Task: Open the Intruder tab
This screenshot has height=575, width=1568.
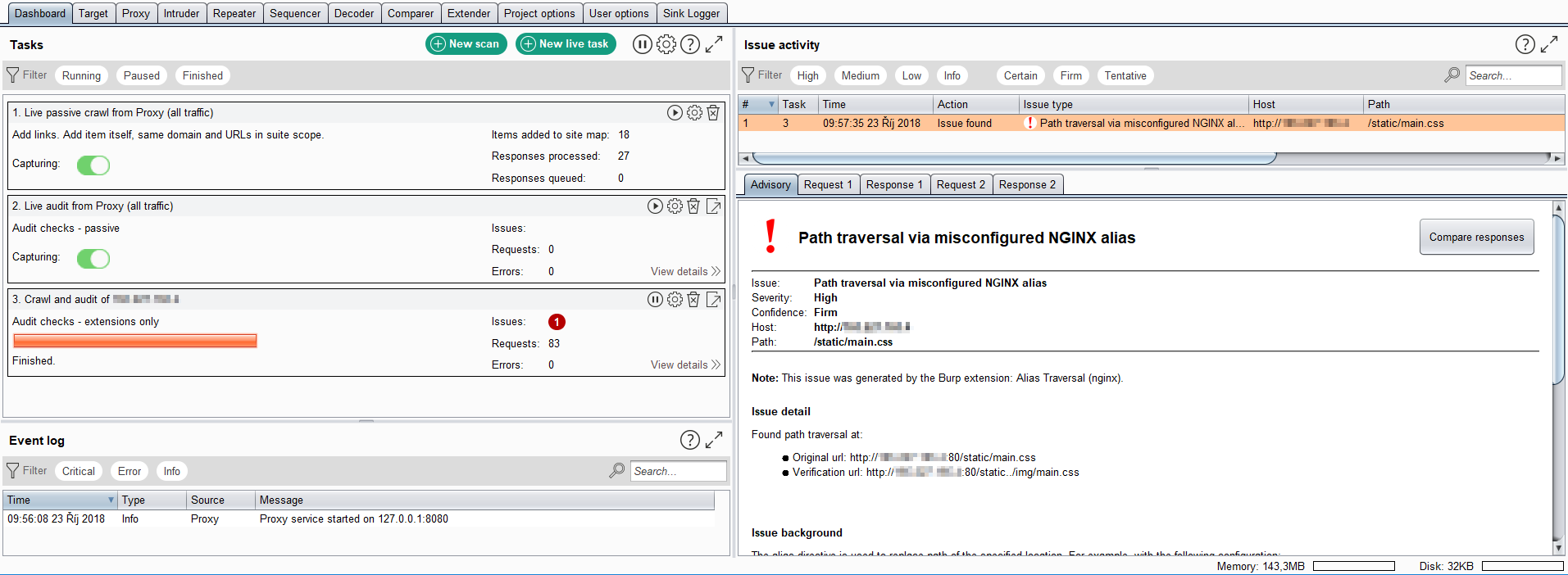Action: 181,13
